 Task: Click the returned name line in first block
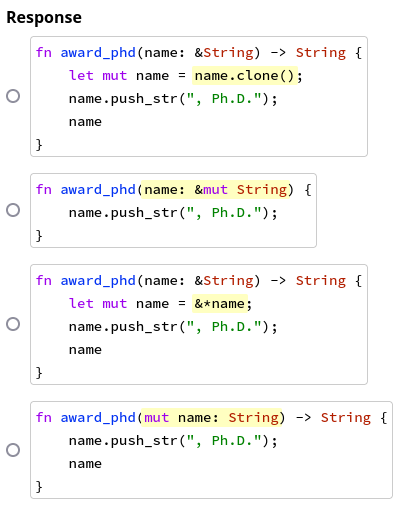[85, 122]
